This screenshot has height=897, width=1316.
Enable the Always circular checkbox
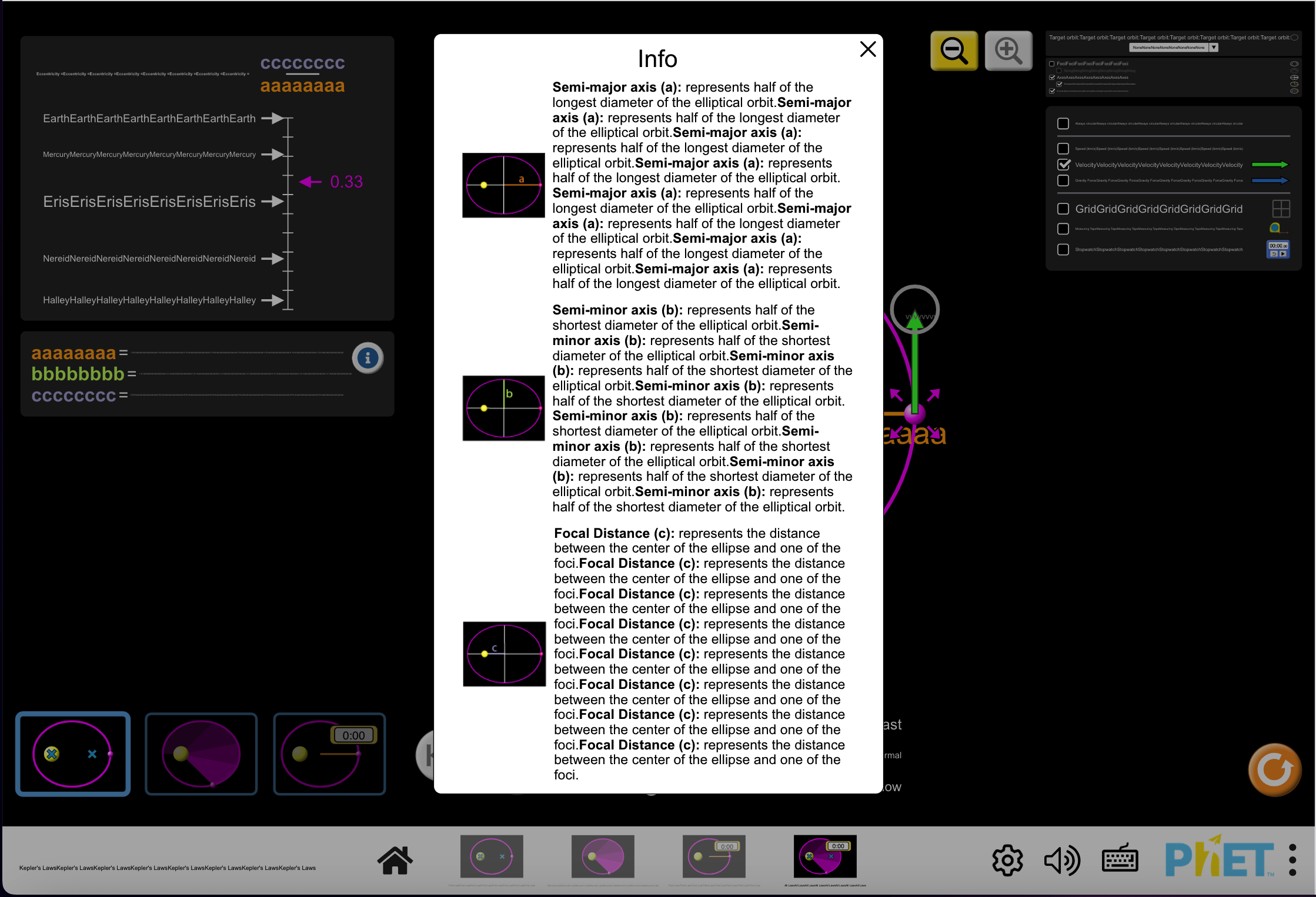point(1063,123)
